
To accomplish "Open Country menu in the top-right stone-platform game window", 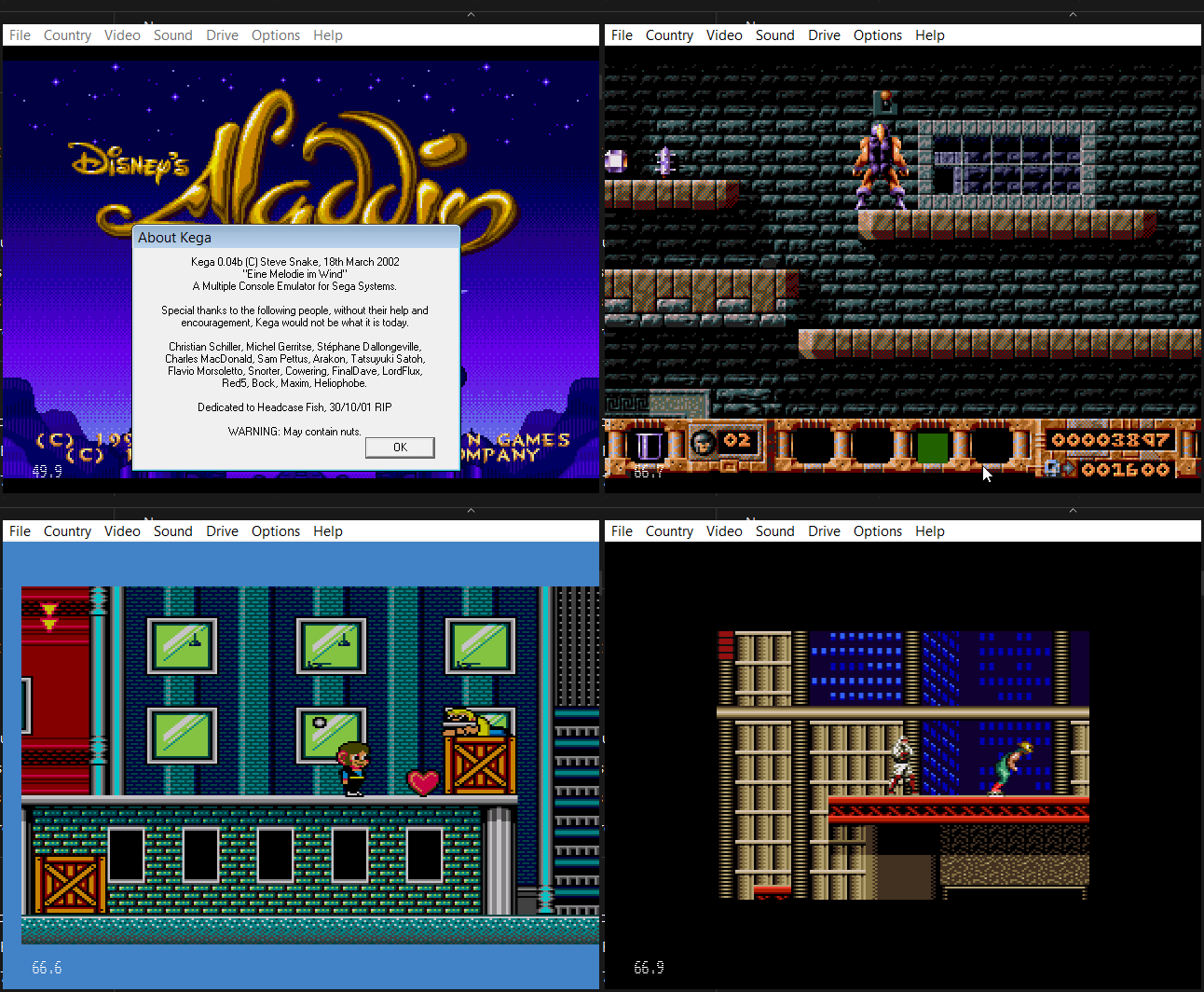I will pyautogui.click(x=669, y=35).
